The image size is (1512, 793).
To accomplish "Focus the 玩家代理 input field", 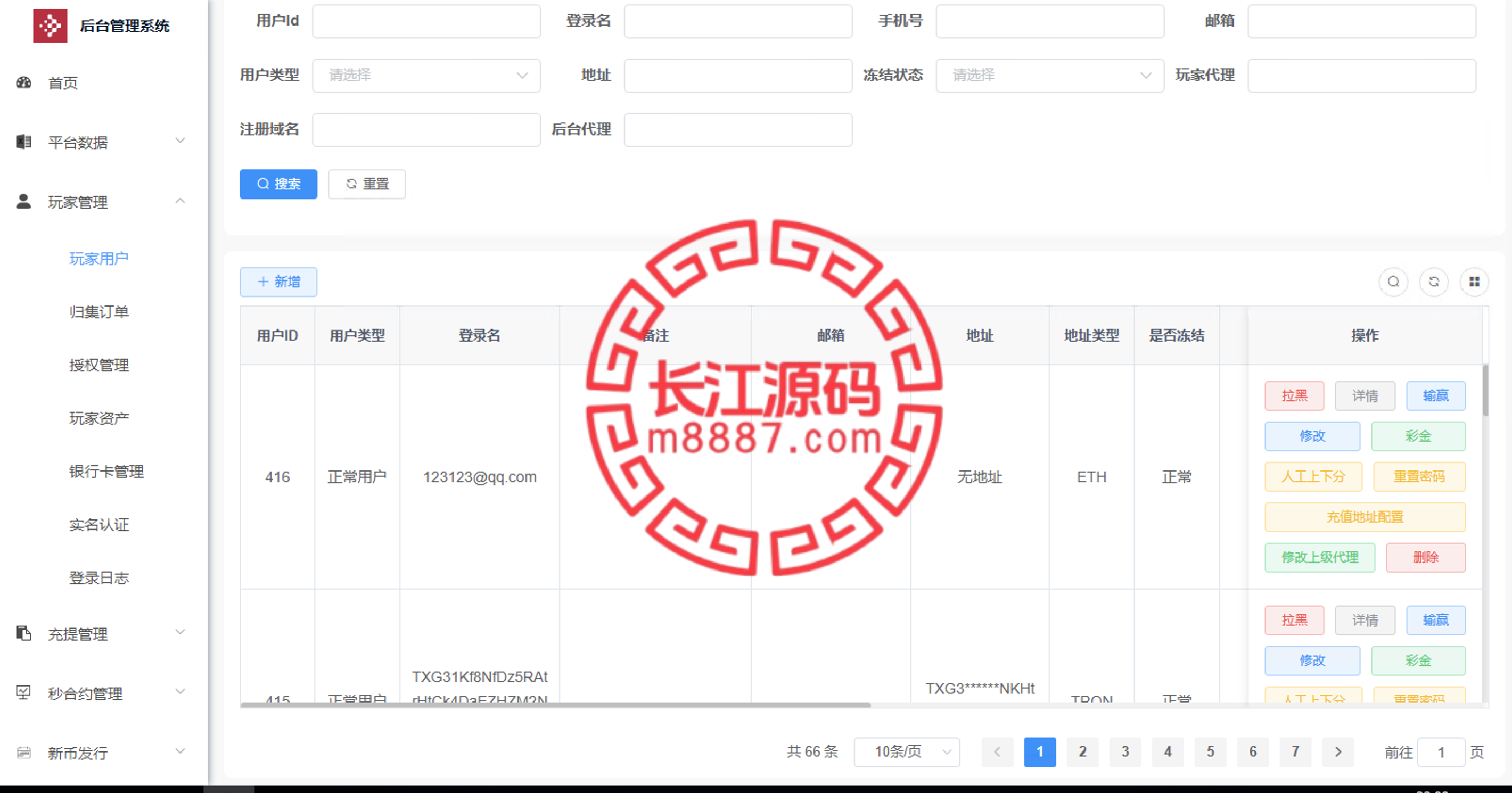I will pyautogui.click(x=1362, y=75).
